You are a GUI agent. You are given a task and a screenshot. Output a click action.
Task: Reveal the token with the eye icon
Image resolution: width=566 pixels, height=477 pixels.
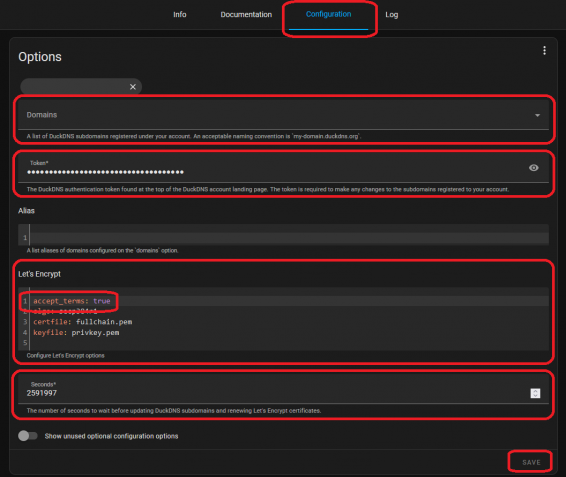coord(534,168)
